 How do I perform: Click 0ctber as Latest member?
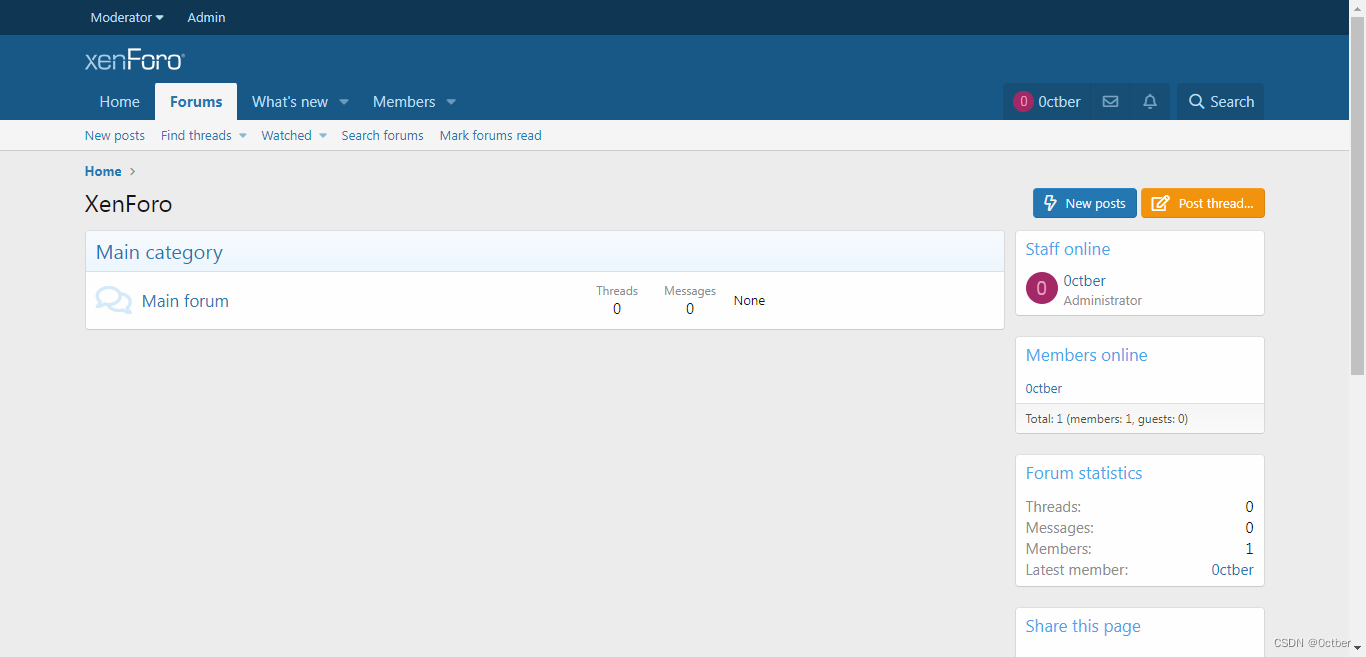pos(1232,570)
